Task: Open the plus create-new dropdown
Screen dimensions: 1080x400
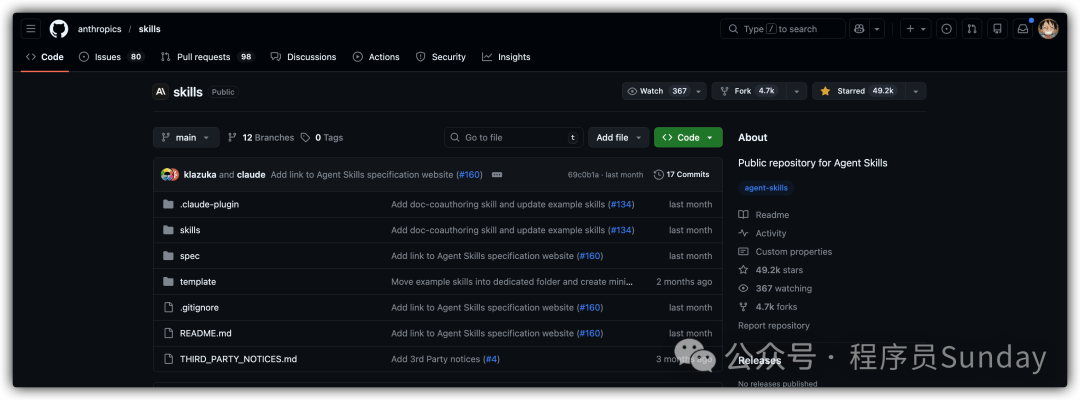Action: tap(916, 29)
